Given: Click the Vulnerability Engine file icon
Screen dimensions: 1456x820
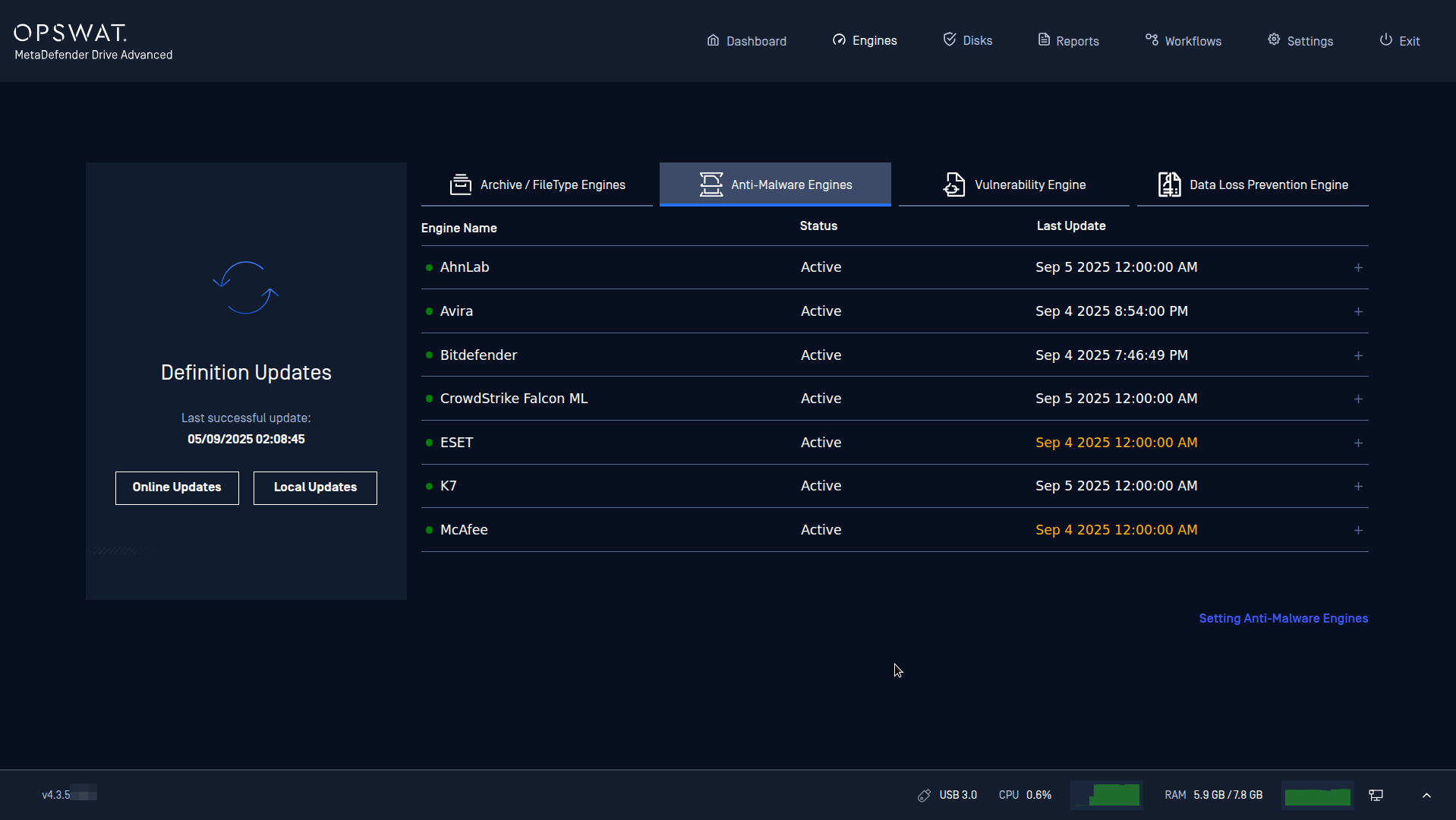Looking at the screenshot, I should (954, 184).
